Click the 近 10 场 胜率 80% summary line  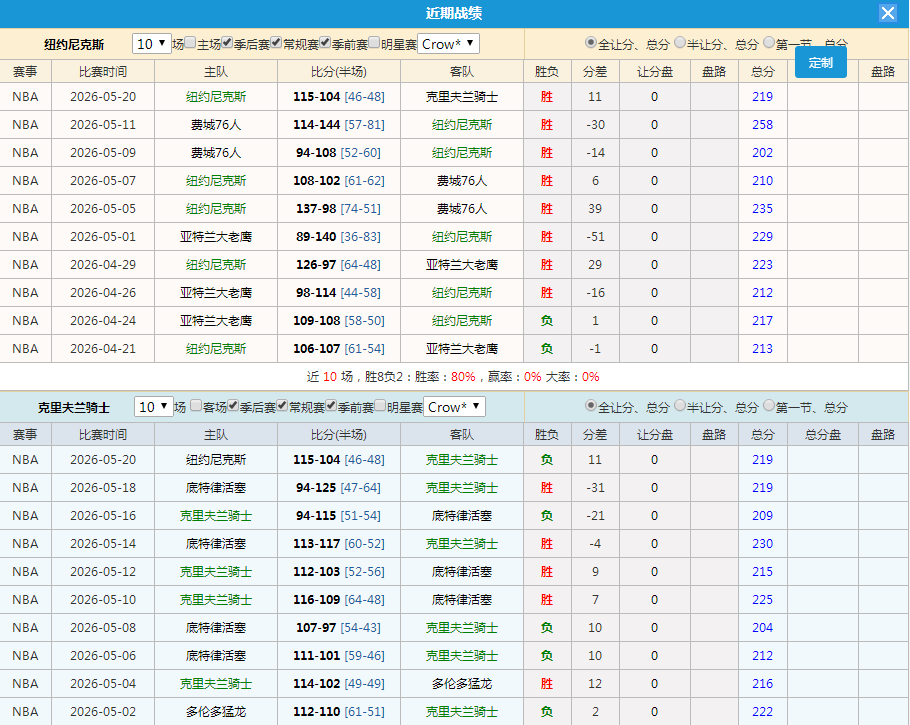click(453, 377)
